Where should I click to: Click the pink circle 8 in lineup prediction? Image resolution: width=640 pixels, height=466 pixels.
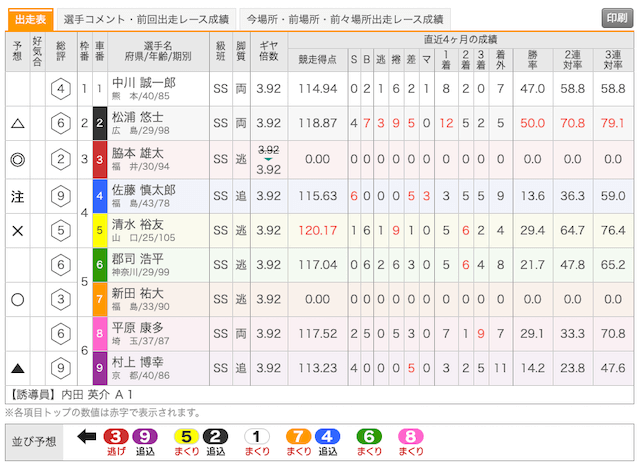(x=409, y=436)
